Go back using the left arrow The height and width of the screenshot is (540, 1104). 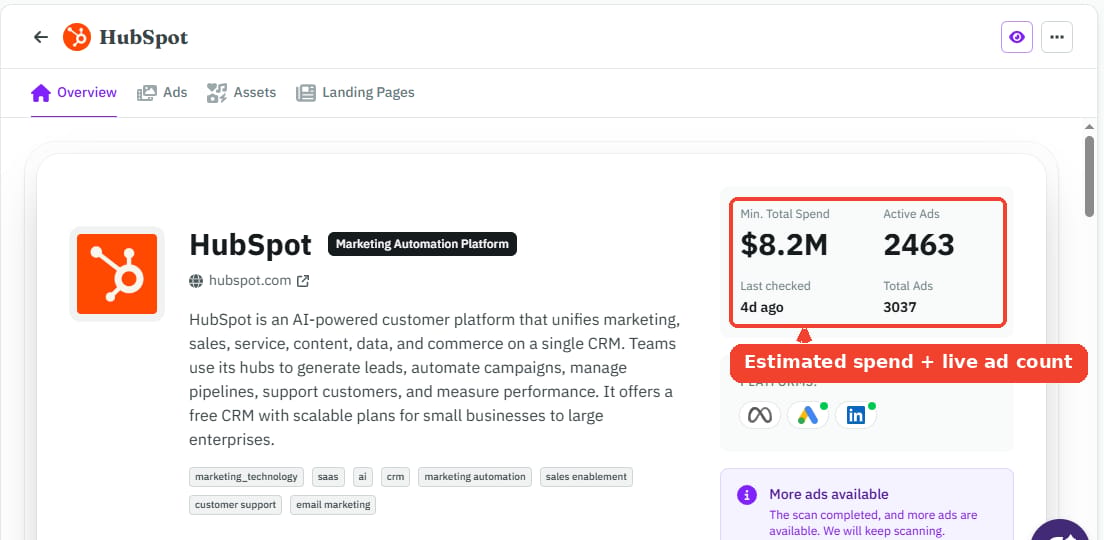click(41, 37)
